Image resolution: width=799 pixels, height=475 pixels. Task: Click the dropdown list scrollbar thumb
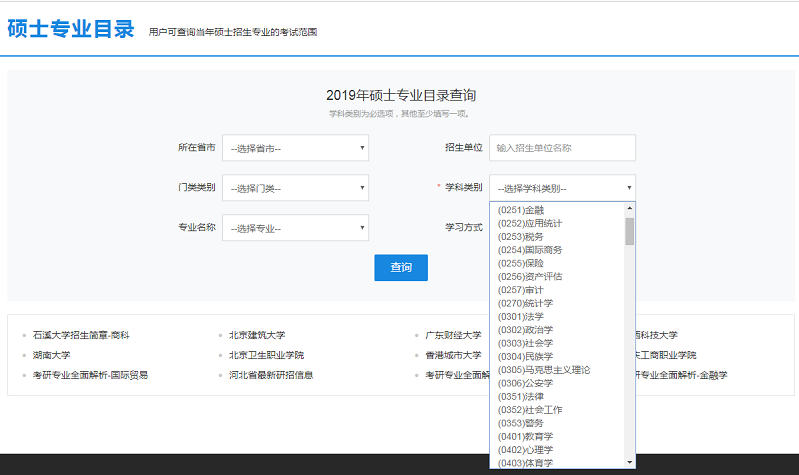pos(630,230)
